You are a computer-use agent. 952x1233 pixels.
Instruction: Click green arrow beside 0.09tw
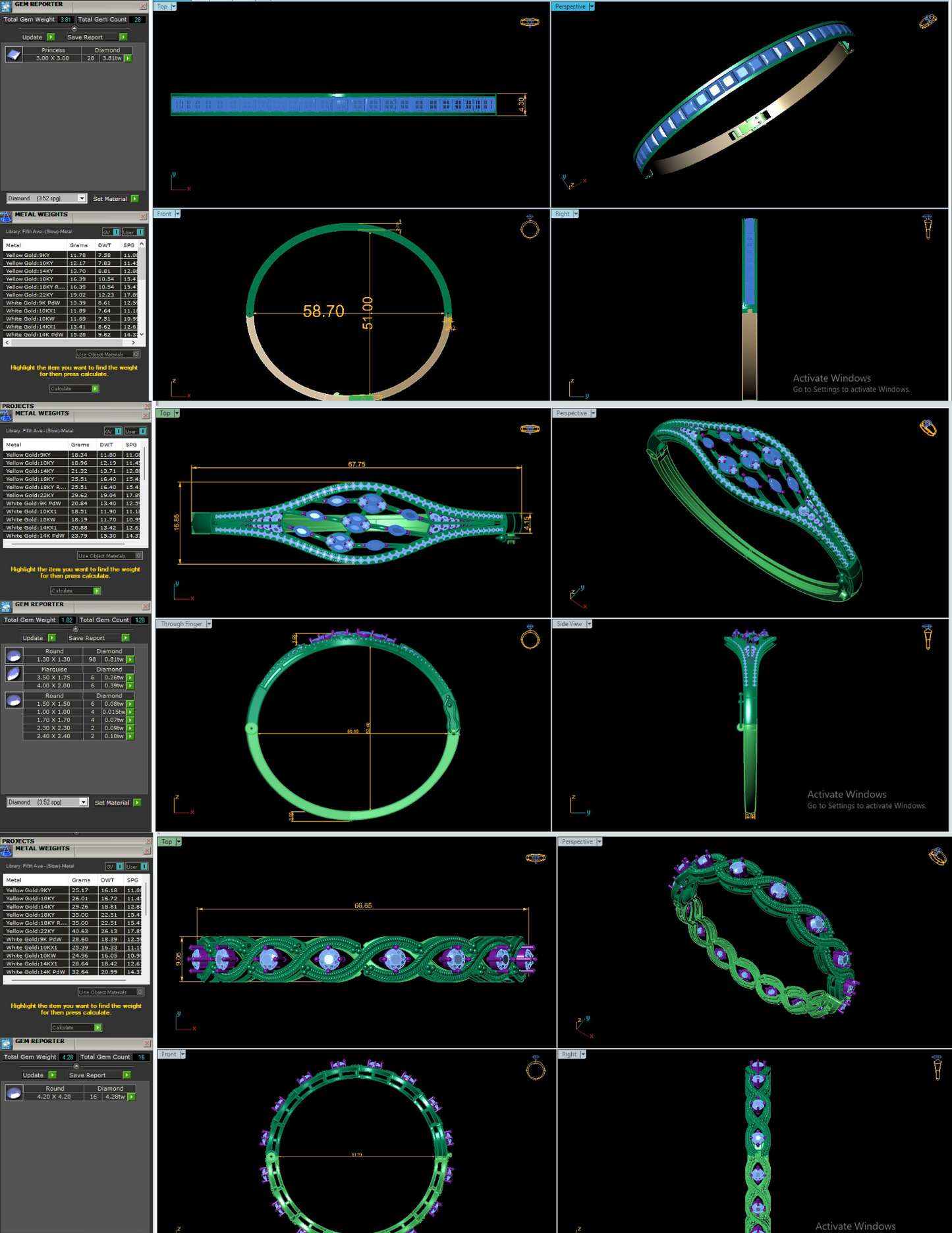[130, 728]
